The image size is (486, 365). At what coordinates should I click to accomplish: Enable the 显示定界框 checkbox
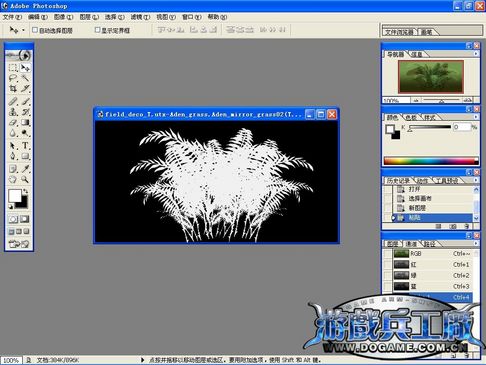97,30
